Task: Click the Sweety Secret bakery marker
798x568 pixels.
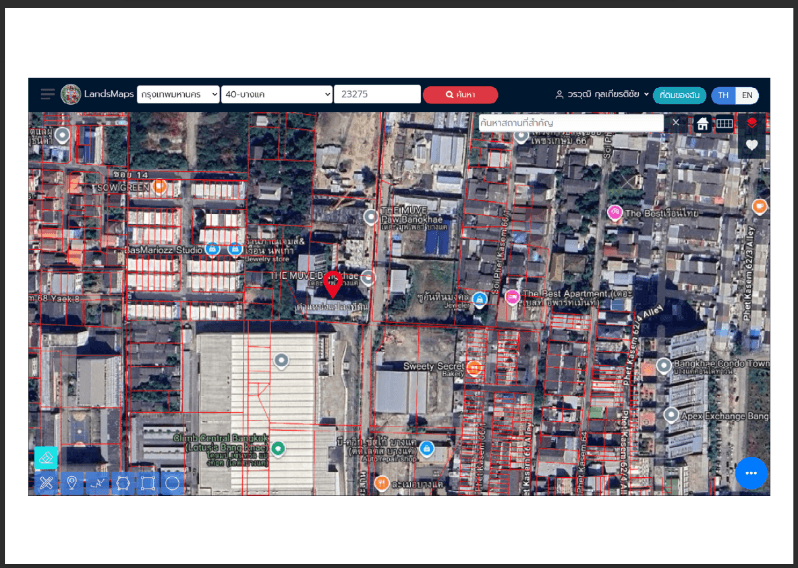Action: 474,367
